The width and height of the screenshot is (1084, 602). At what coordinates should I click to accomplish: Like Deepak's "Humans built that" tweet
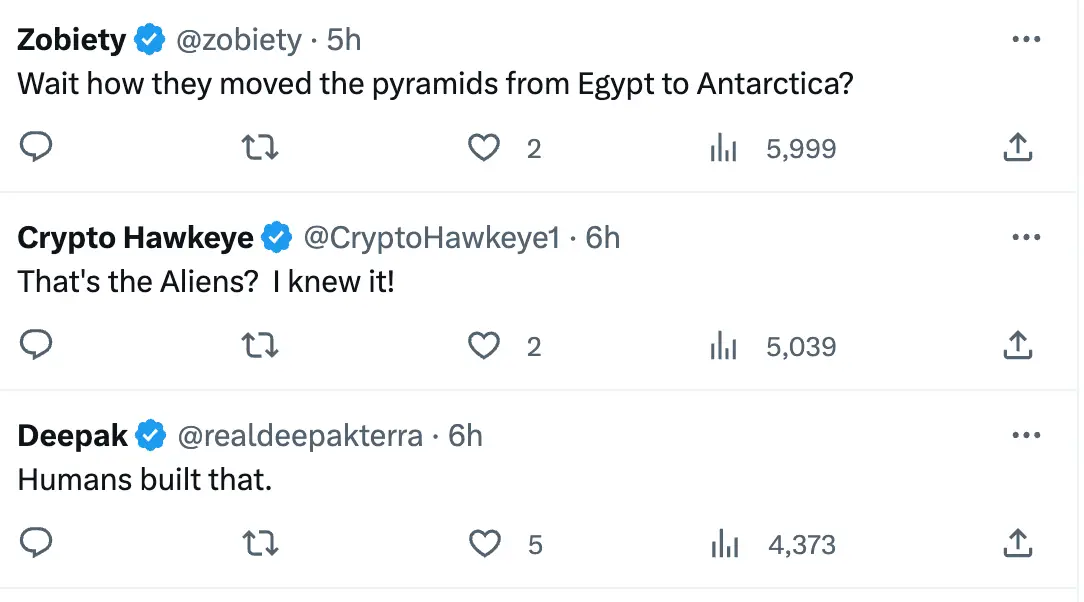[x=484, y=544]
